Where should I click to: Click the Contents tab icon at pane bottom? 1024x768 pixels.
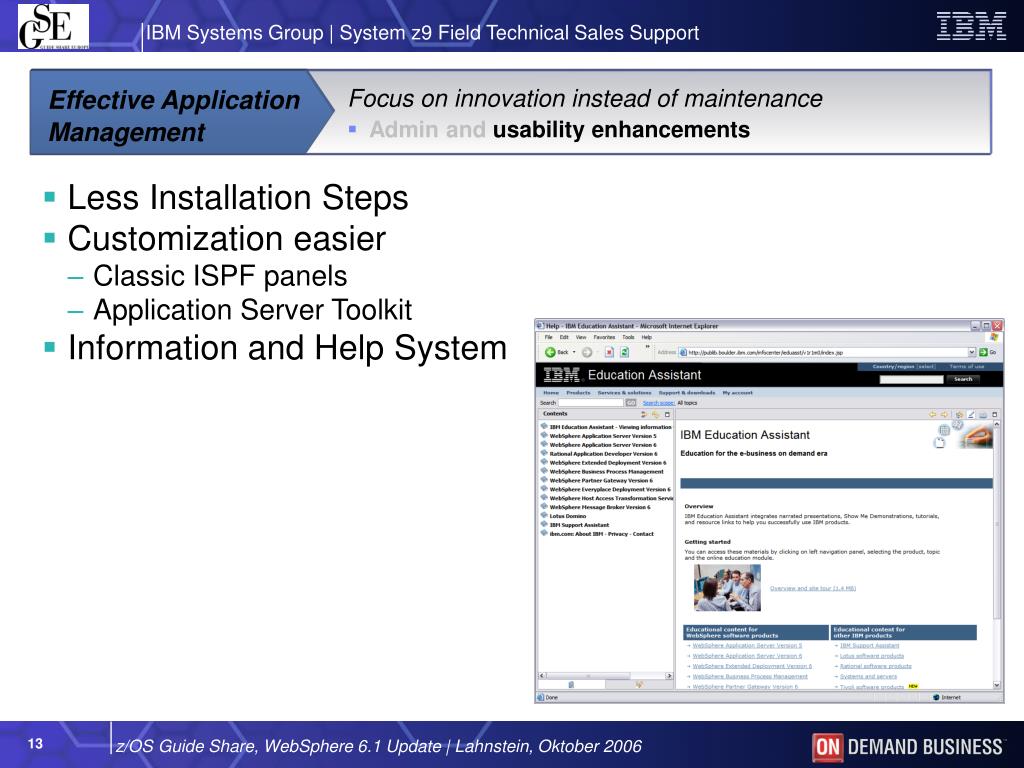click(x=571, y=685)
